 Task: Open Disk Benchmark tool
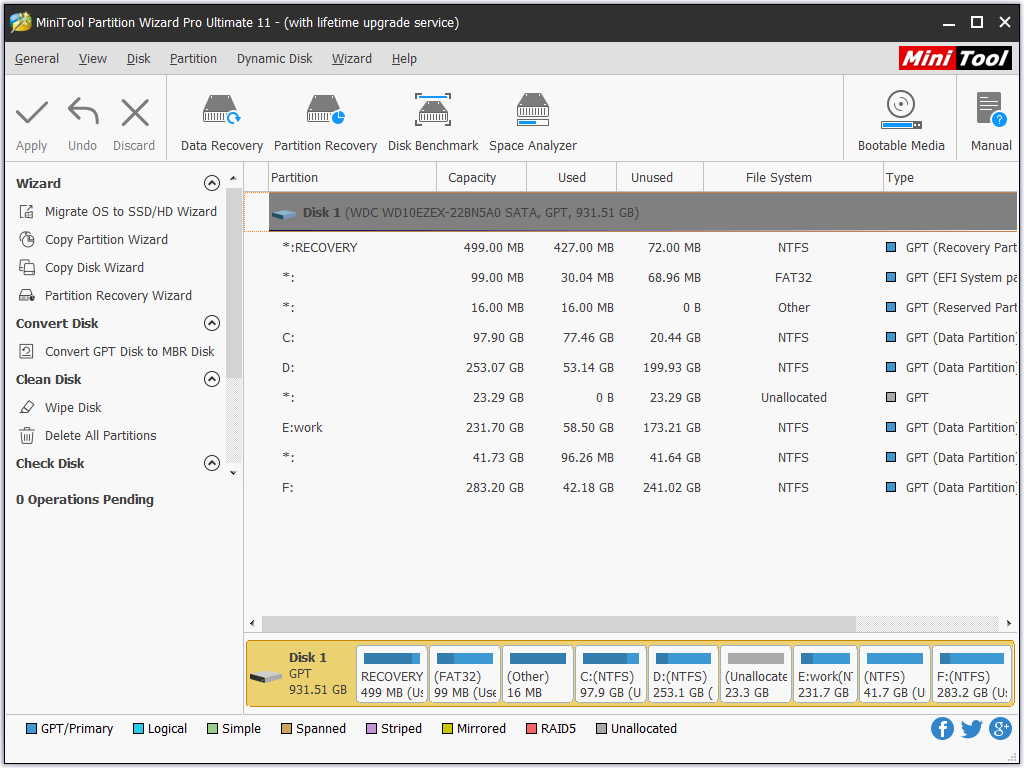point(432,123)
